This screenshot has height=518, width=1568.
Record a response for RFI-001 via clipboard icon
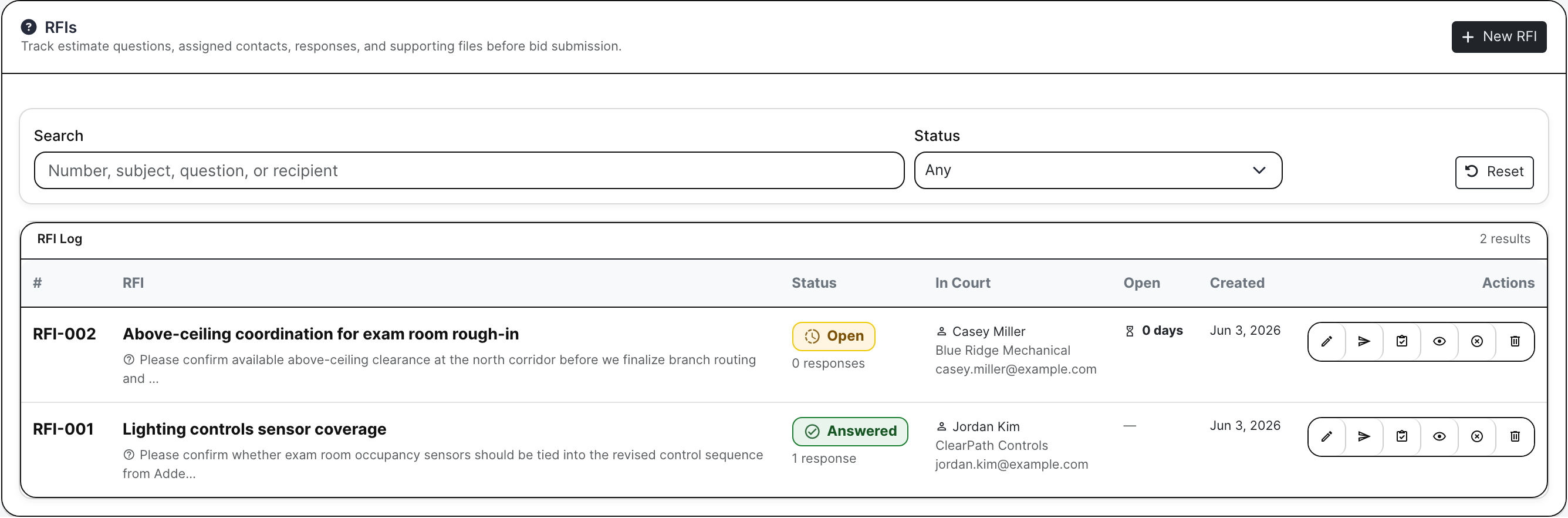(x=1402, y=437)
